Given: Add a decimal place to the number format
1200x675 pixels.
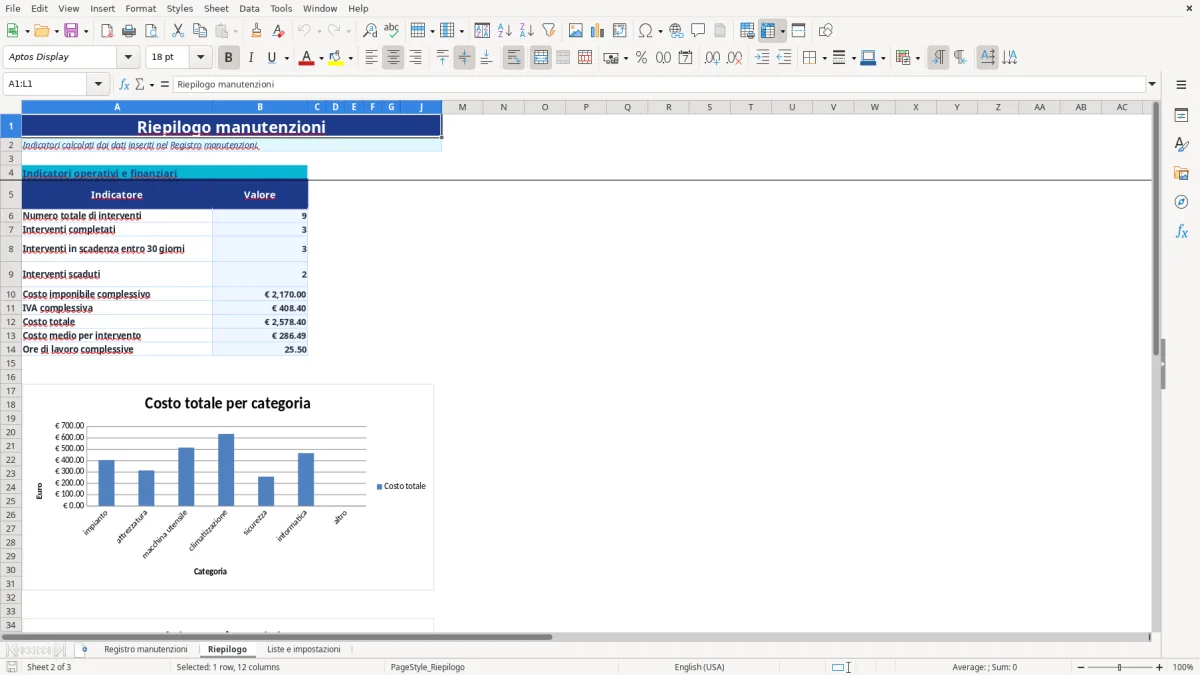Looking at the screenshot, I should [x=712, y=58].
